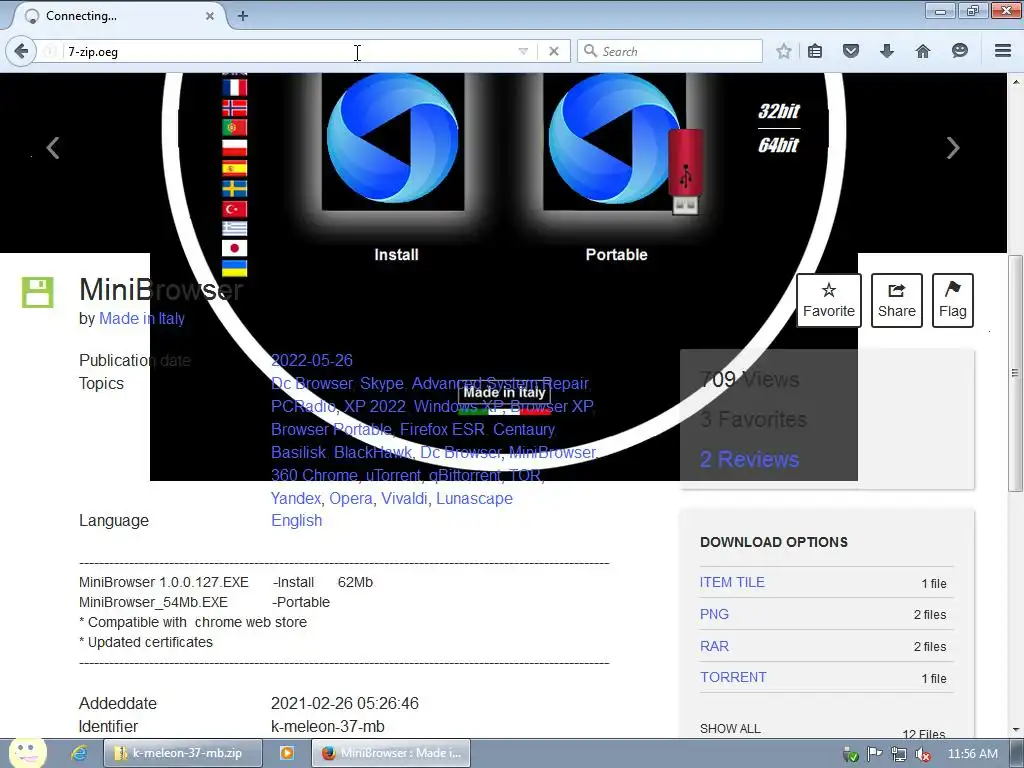Screen dimensions: 1024x768
Task: Show next carousel image arrow
Action: click(953, 148)
